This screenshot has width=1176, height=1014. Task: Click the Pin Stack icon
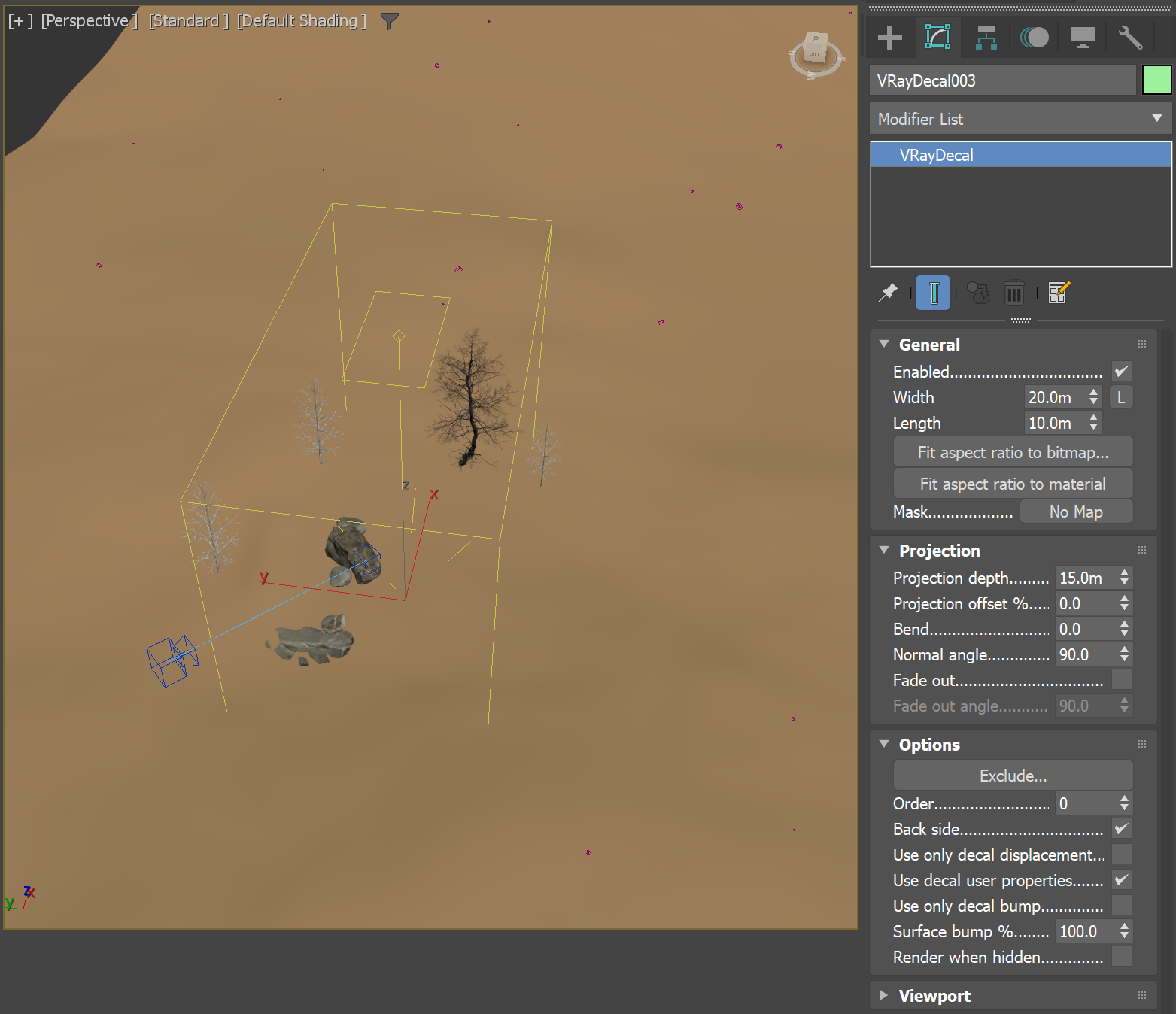(888, 293)
